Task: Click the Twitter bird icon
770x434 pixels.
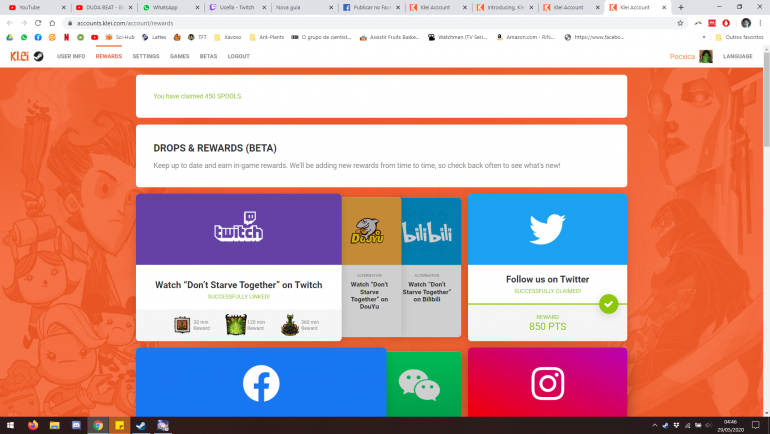Action: pos(548,229)
